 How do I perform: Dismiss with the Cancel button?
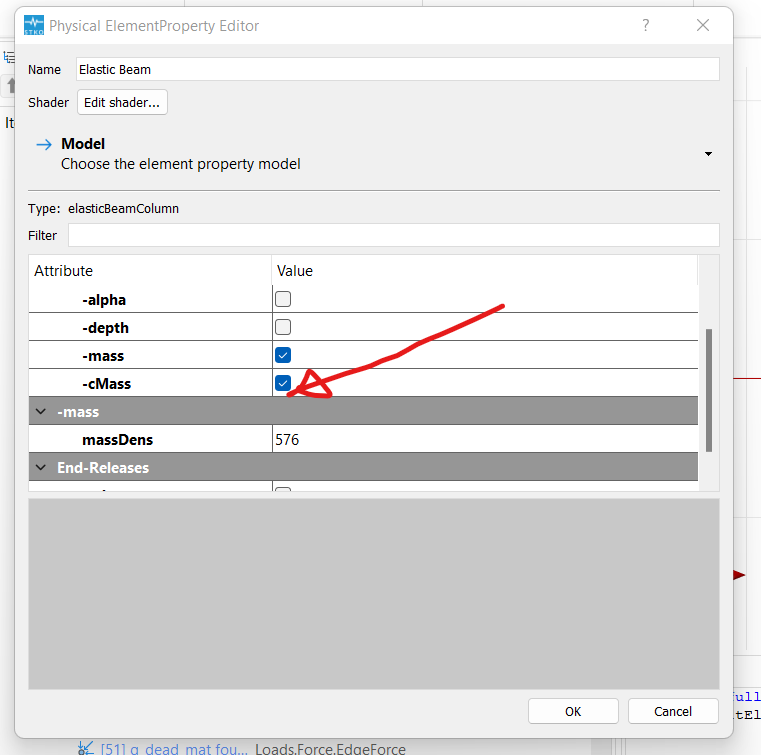(x=673, y=711)
